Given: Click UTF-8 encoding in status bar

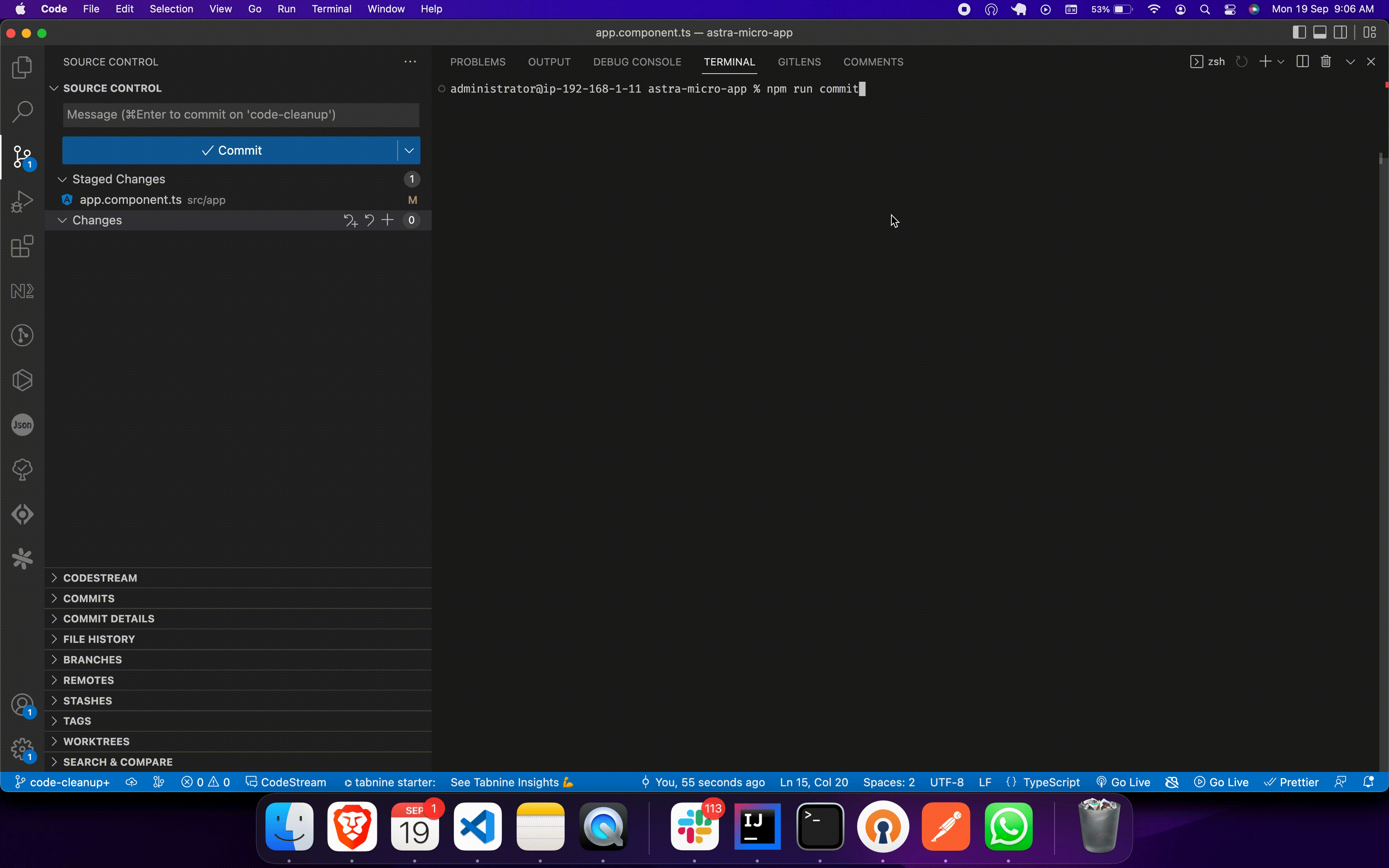Looking at the screenshot, I should 946,782.
